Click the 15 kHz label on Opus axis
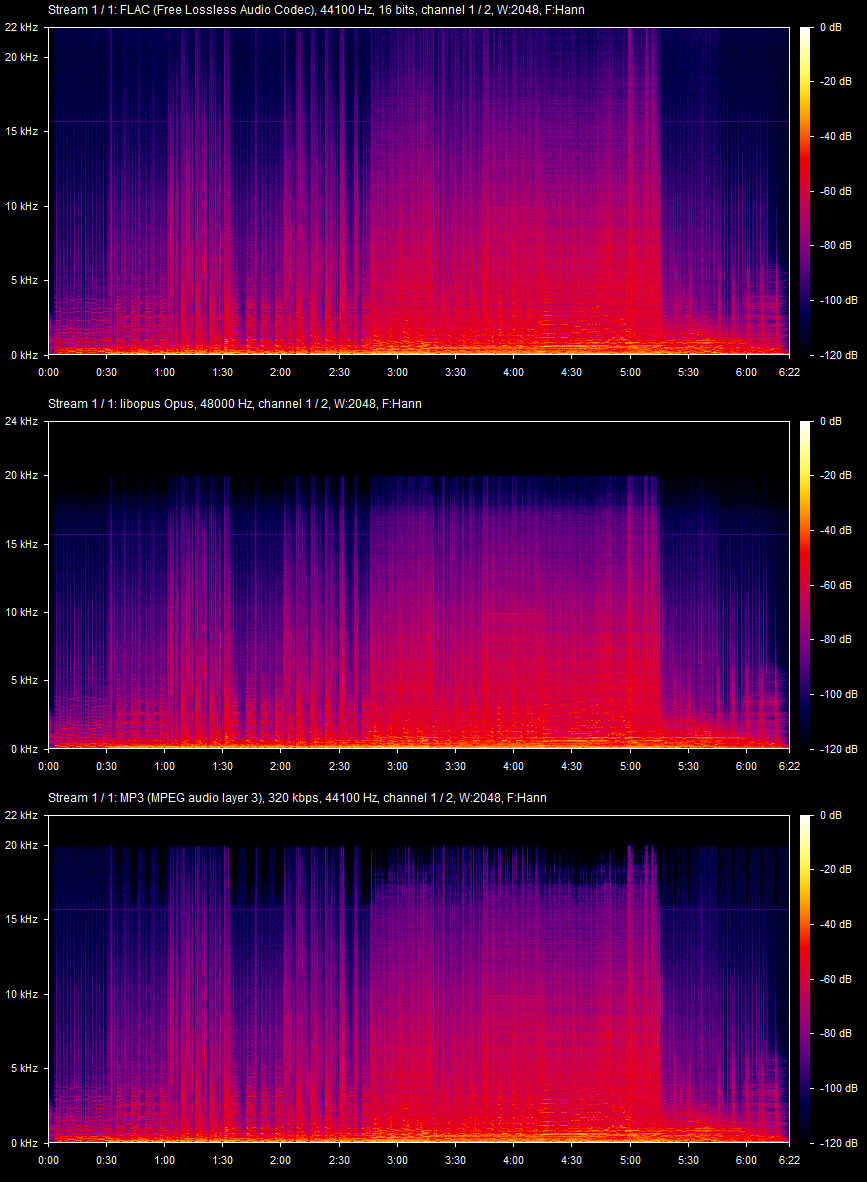This screenshot has height=1182, width=867. 21,544
